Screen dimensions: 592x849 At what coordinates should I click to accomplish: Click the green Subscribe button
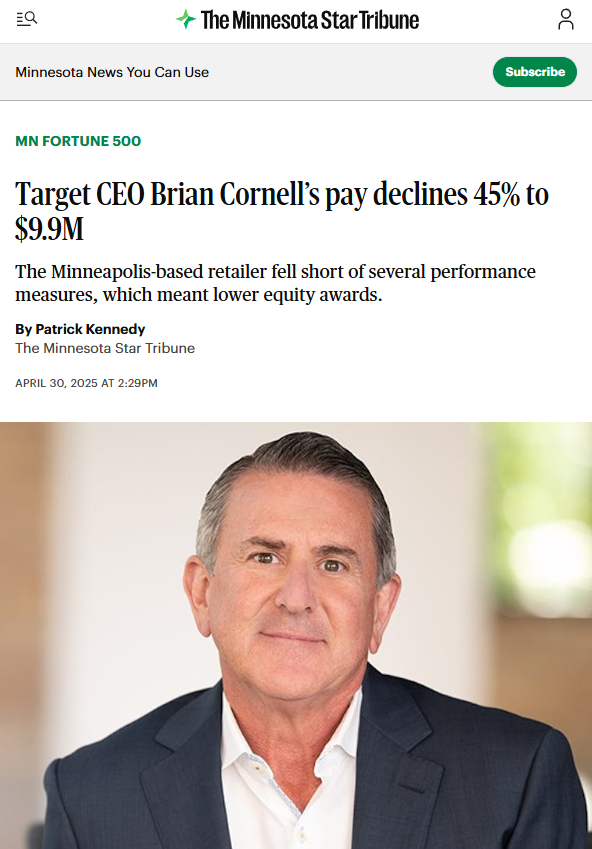click(x=535, y=71)
